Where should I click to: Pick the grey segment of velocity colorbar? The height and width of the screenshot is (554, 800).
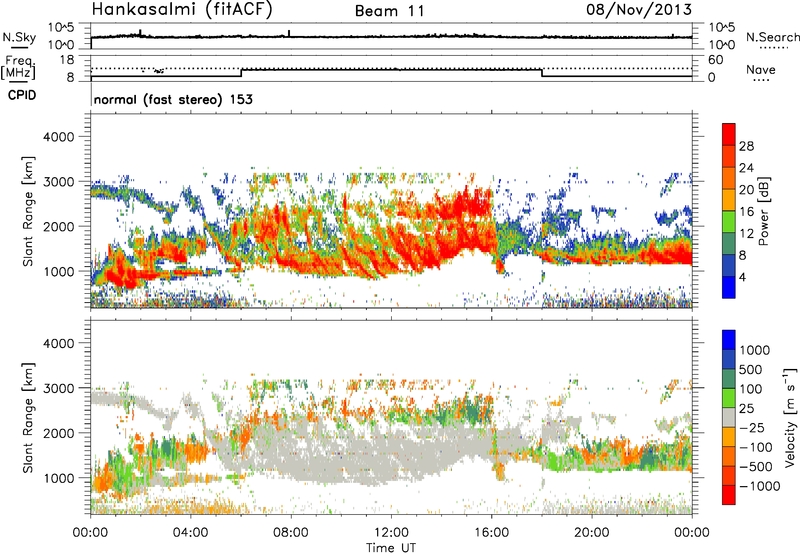point(729,418)
